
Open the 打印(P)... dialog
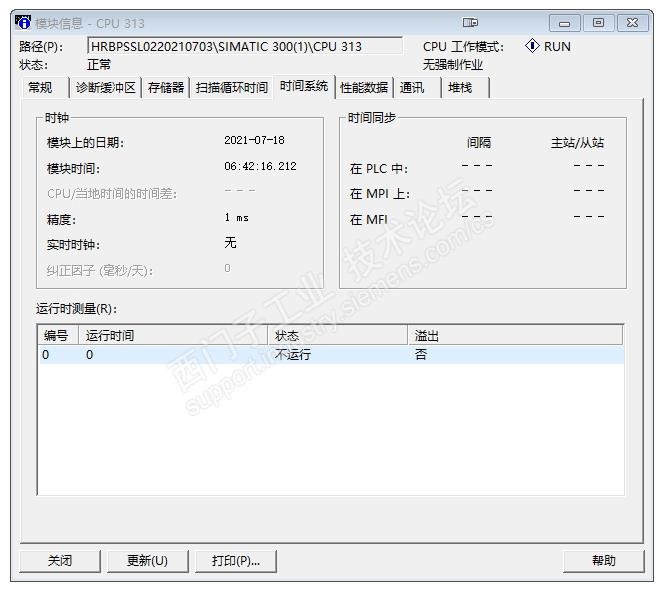coord(236,561)
